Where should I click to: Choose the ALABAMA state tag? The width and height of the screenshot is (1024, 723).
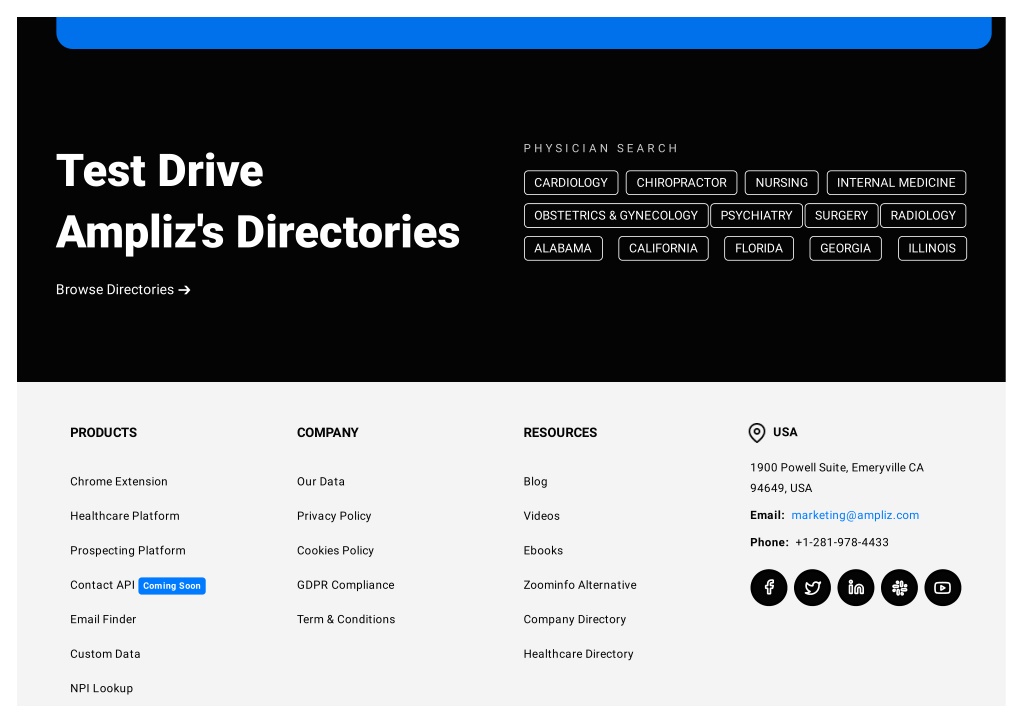[x=563, y=248]
